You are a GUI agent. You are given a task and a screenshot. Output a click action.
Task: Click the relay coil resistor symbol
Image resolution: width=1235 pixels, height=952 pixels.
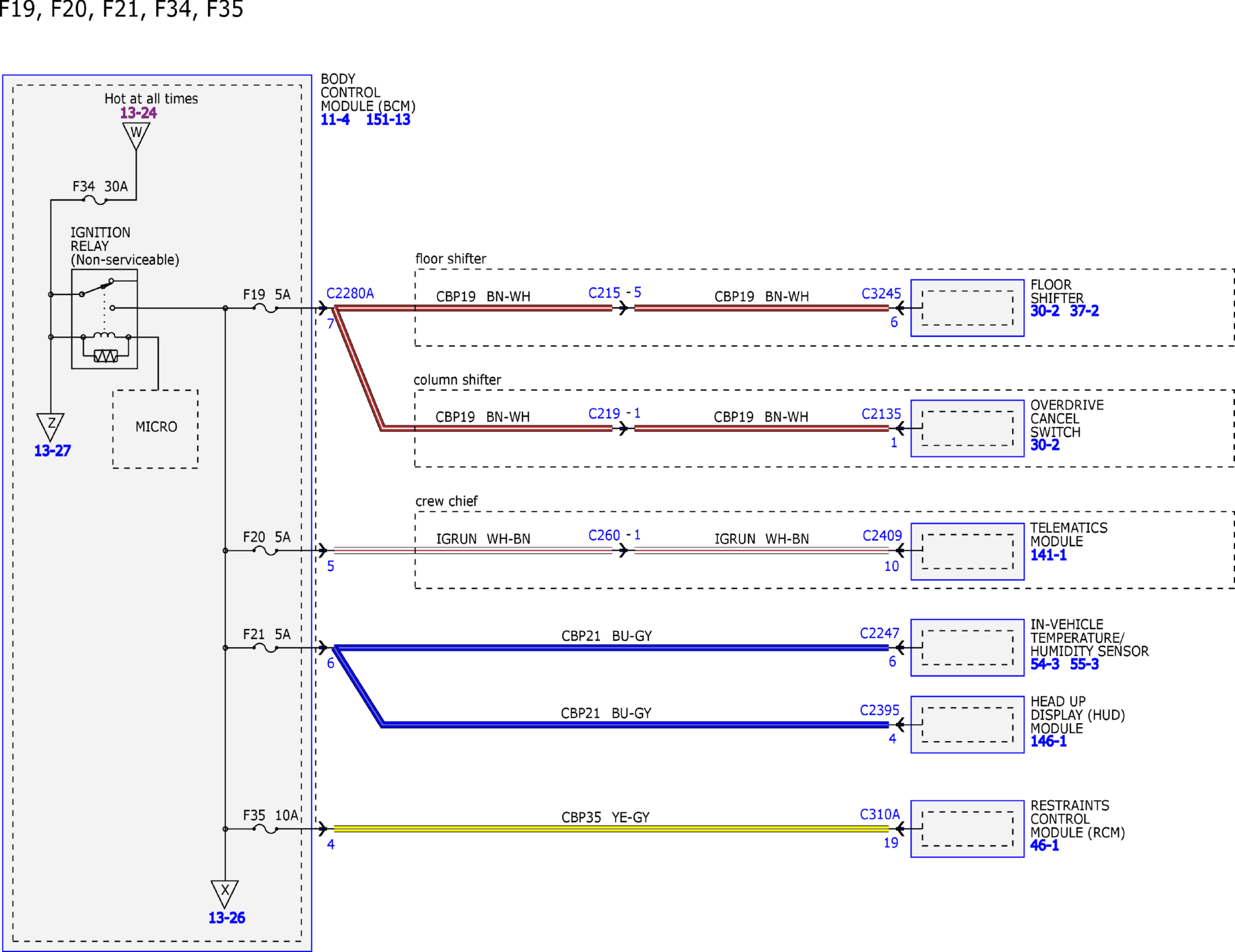106,355
